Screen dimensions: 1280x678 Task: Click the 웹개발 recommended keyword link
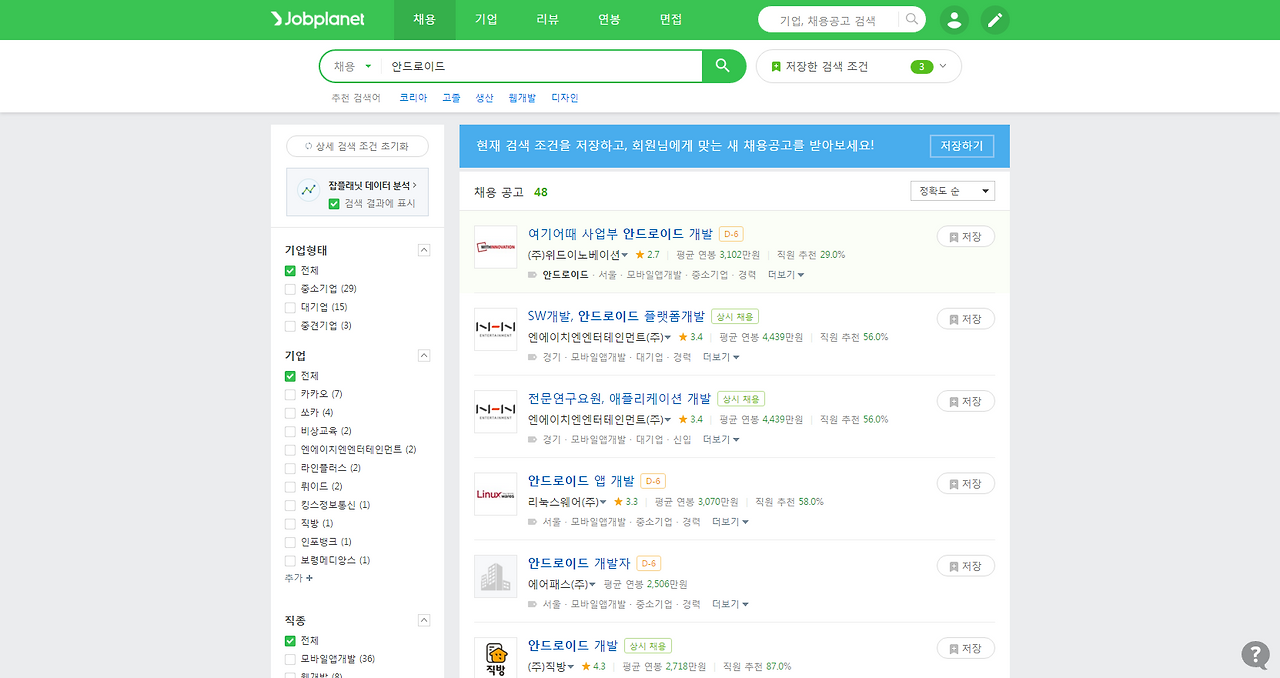(524, 97)
